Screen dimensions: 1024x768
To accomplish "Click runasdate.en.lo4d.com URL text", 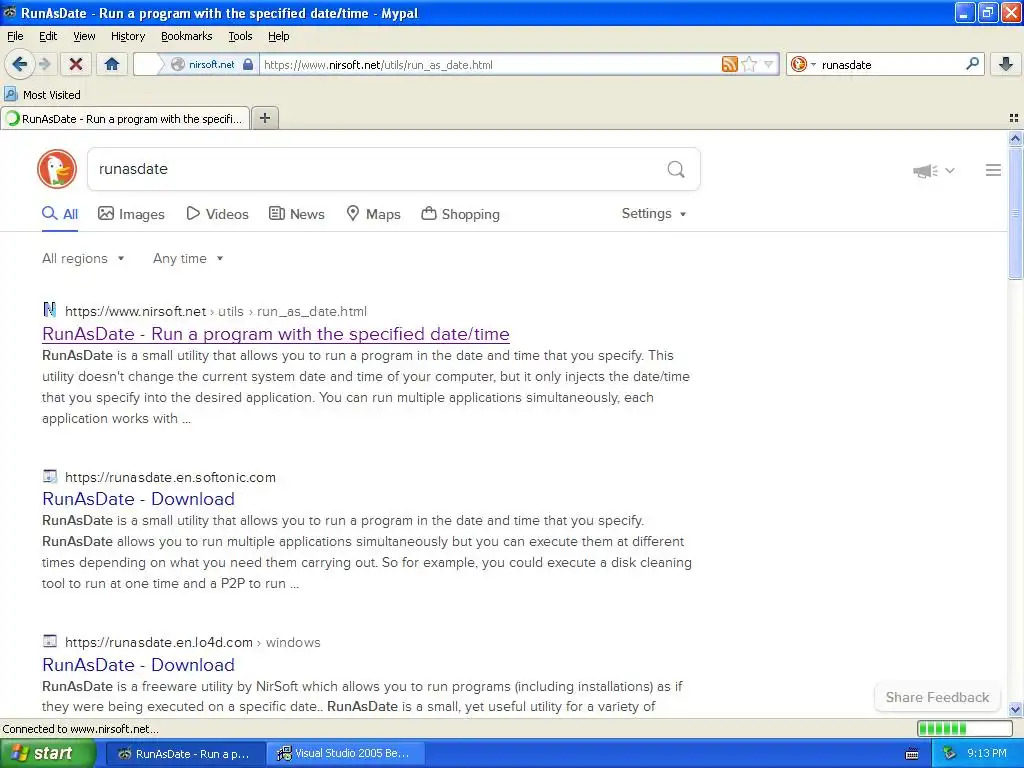I will 159,643.
